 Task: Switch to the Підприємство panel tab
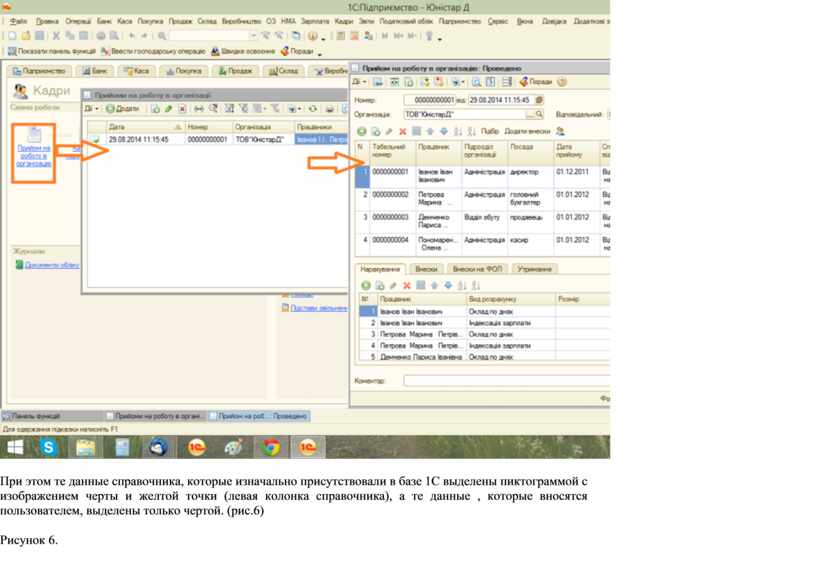coord(39,71)
